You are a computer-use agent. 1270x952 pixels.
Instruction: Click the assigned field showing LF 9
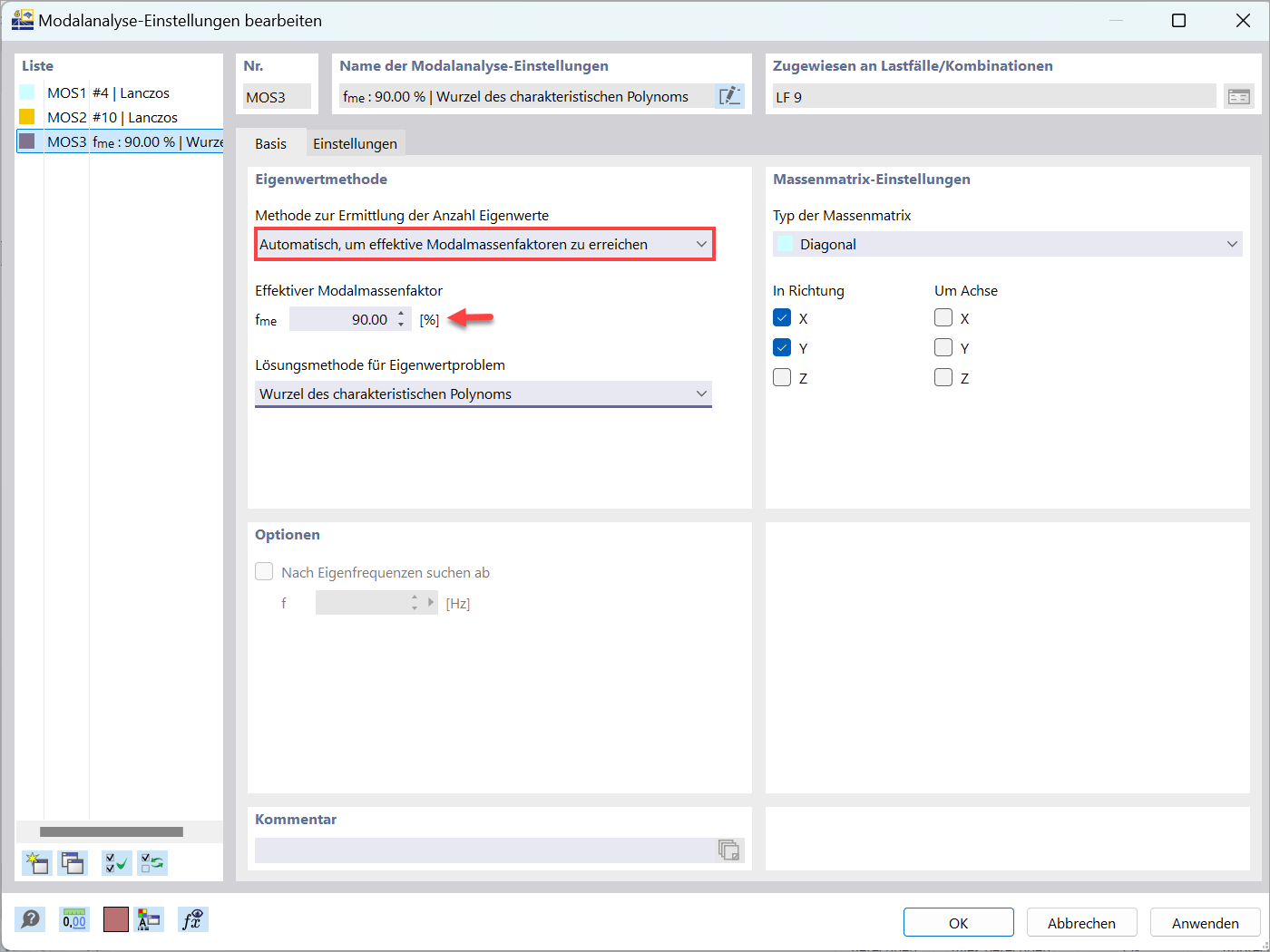click(x=993, y=96)
